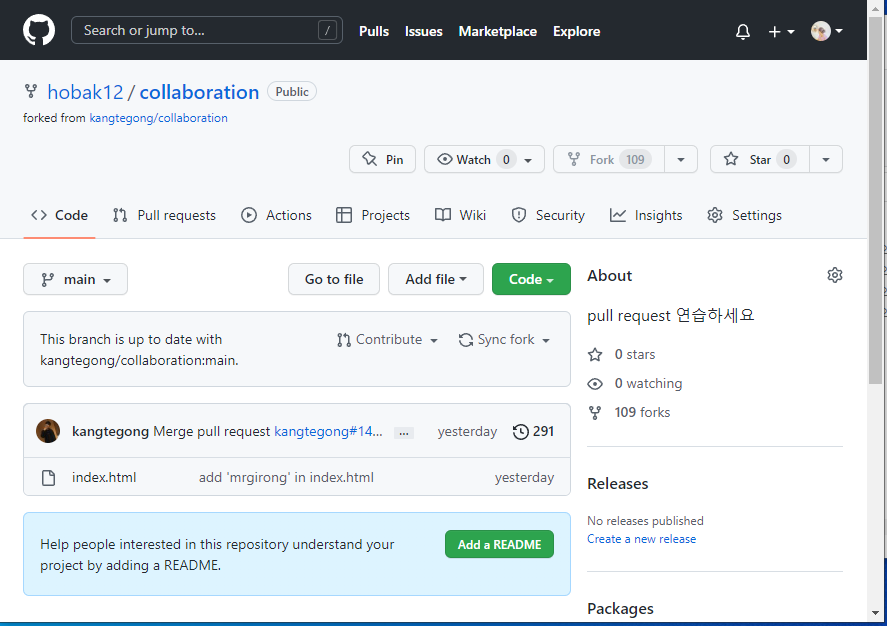The height and width of the screenshot is (626, 887).
Task: Open Pulls in the top navigation
Action: point(374,32)
